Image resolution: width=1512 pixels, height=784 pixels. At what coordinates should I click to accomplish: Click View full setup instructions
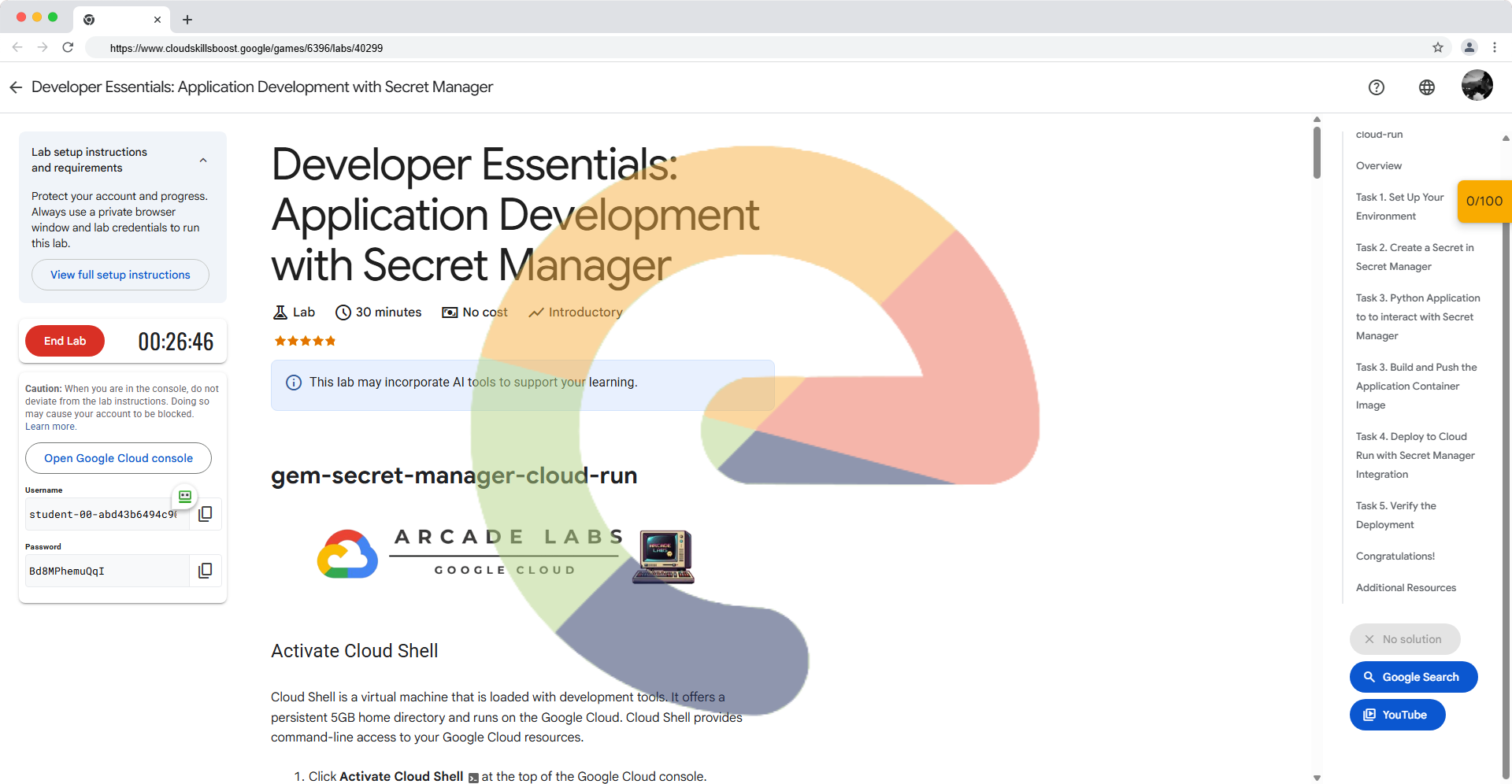pos(120,275)
